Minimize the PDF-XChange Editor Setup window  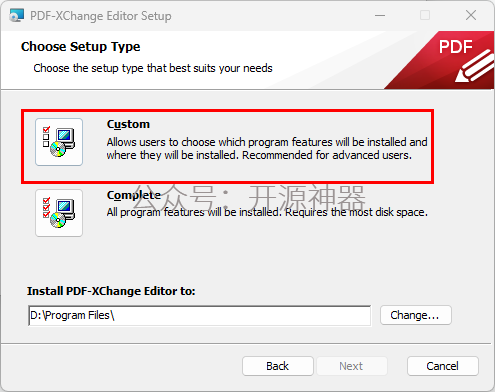(x=380, y=15)
